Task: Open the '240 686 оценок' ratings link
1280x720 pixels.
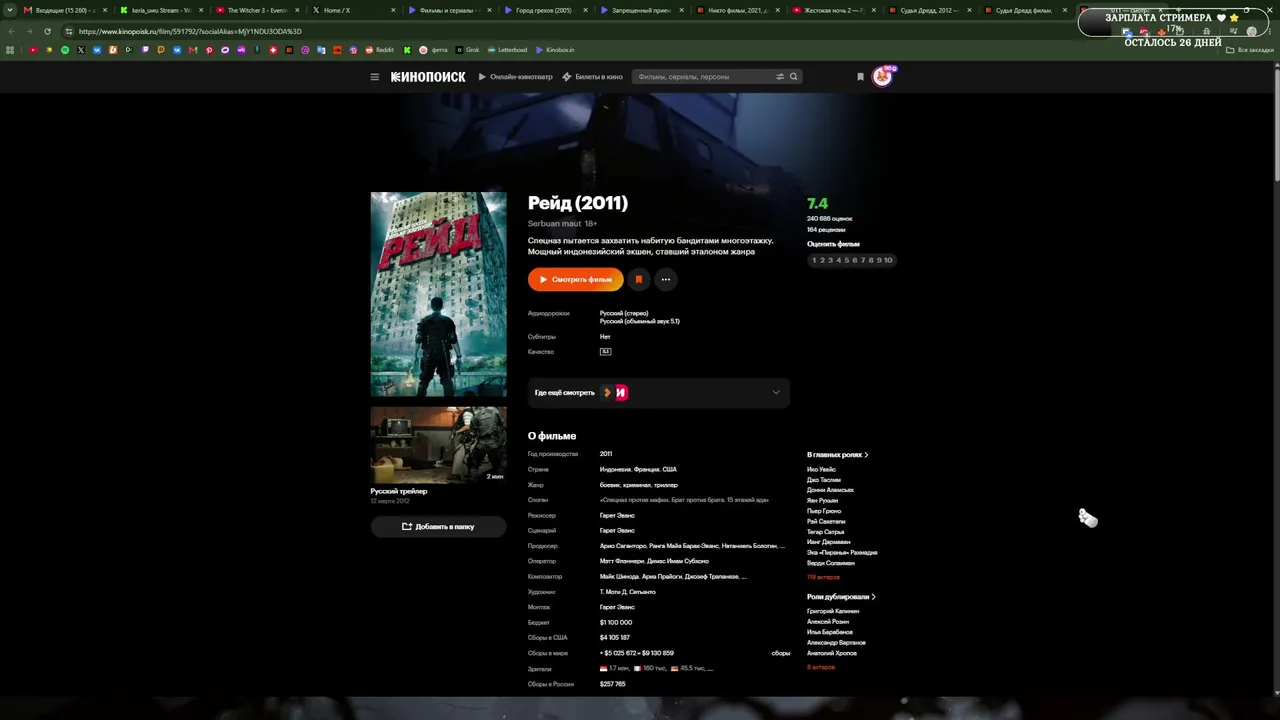Action: pyautogui.click(x=830, y=218)
